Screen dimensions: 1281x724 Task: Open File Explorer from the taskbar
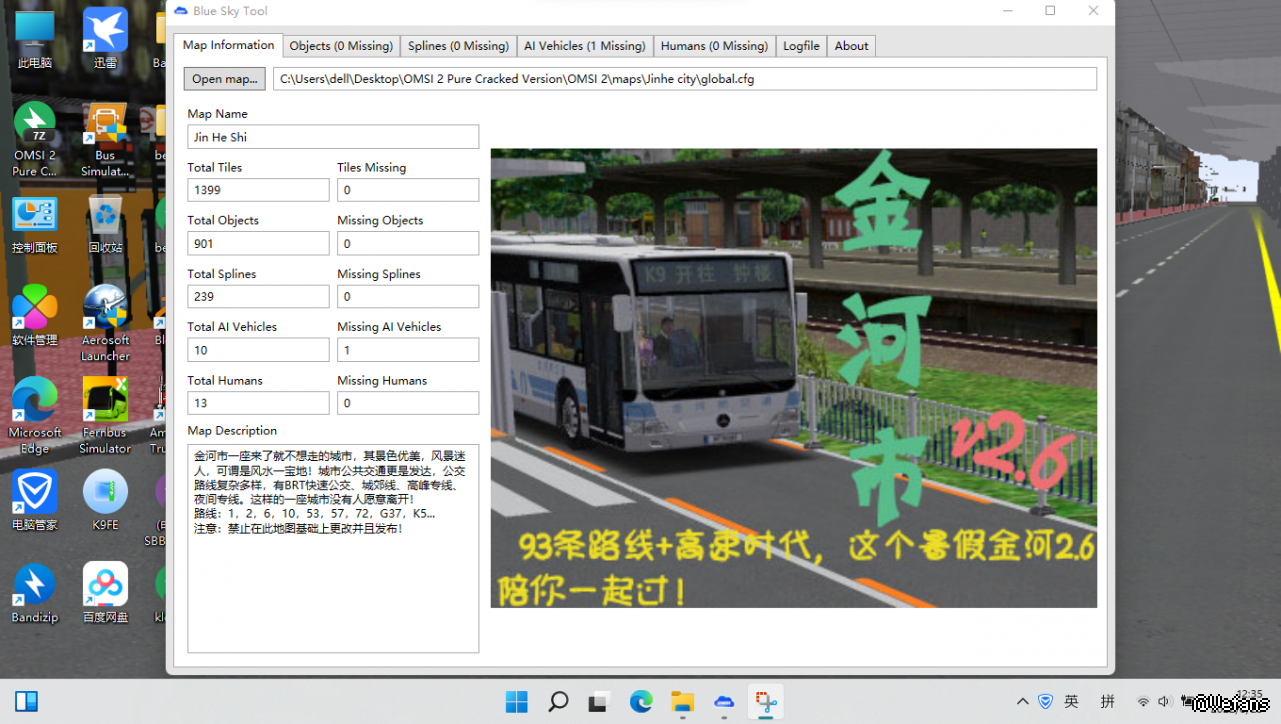(x=682, y=702)
